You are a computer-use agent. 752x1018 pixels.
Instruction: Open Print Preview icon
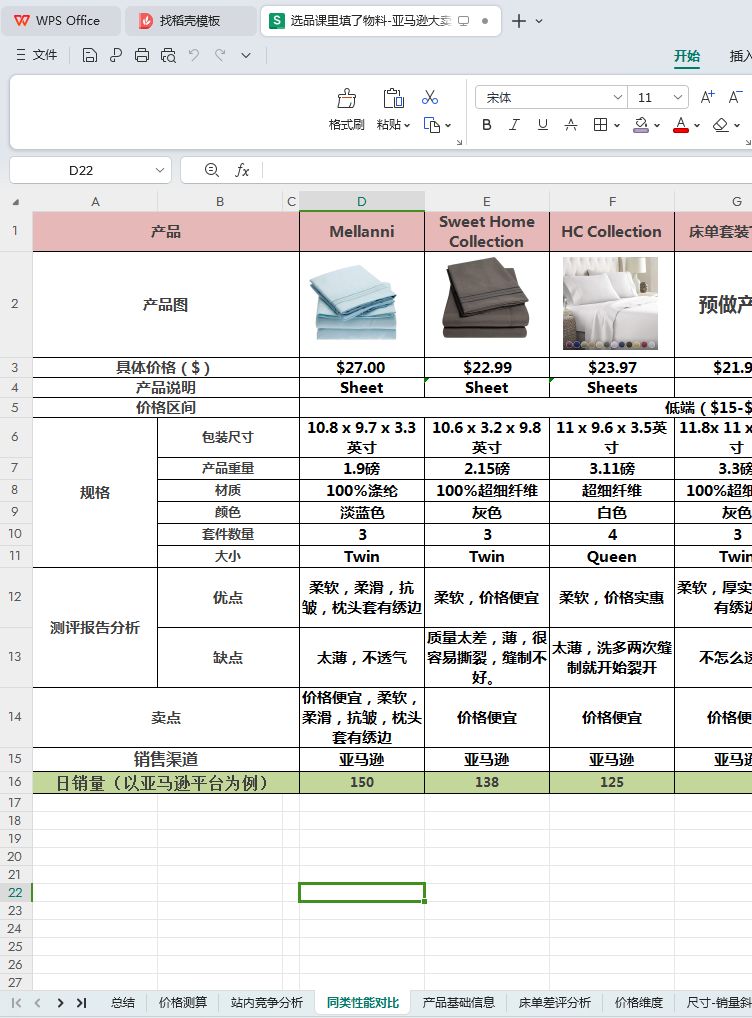click(x=168, y=55)
